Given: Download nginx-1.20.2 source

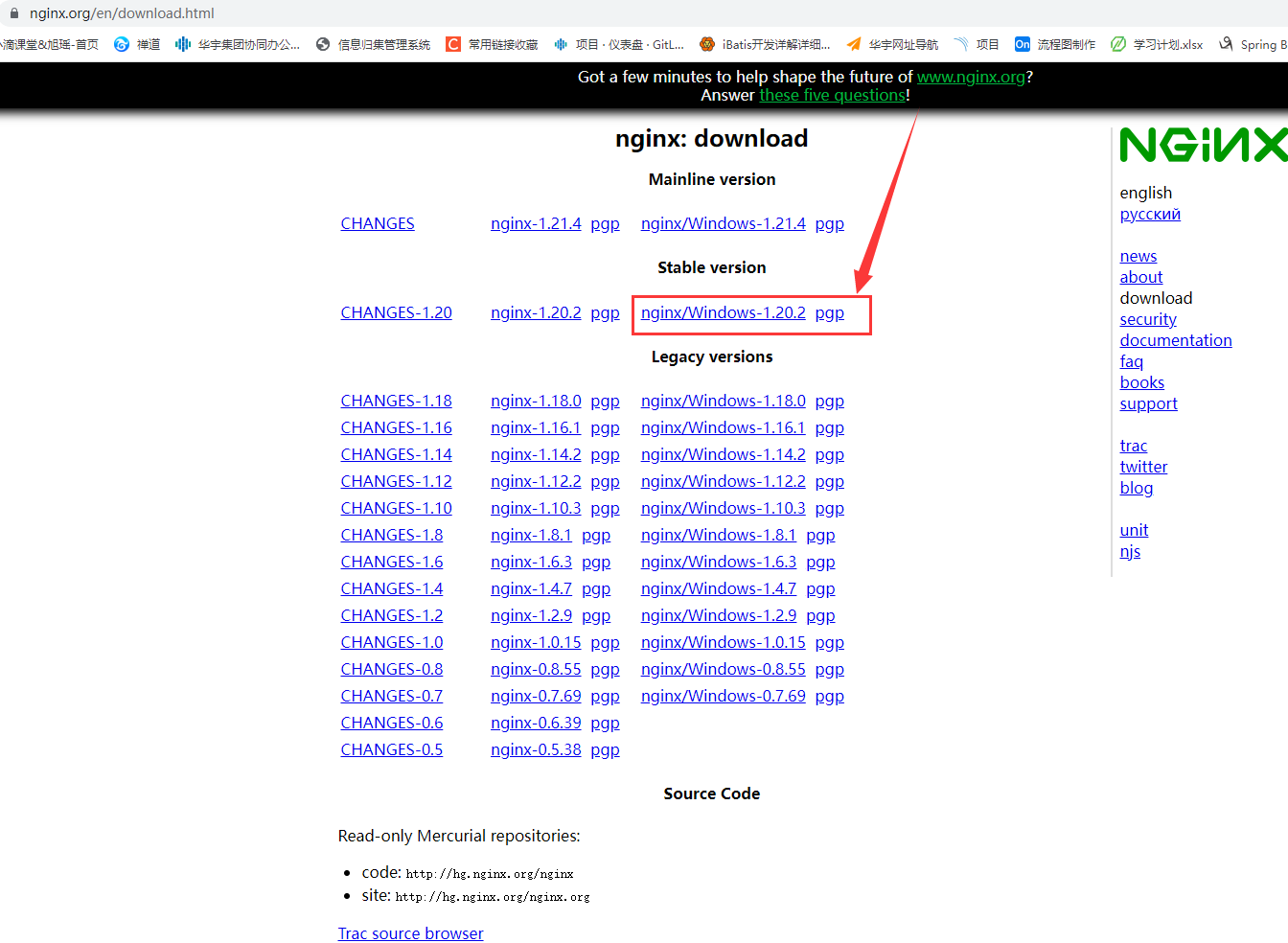Looking at the screenshot, I should 536,312.
